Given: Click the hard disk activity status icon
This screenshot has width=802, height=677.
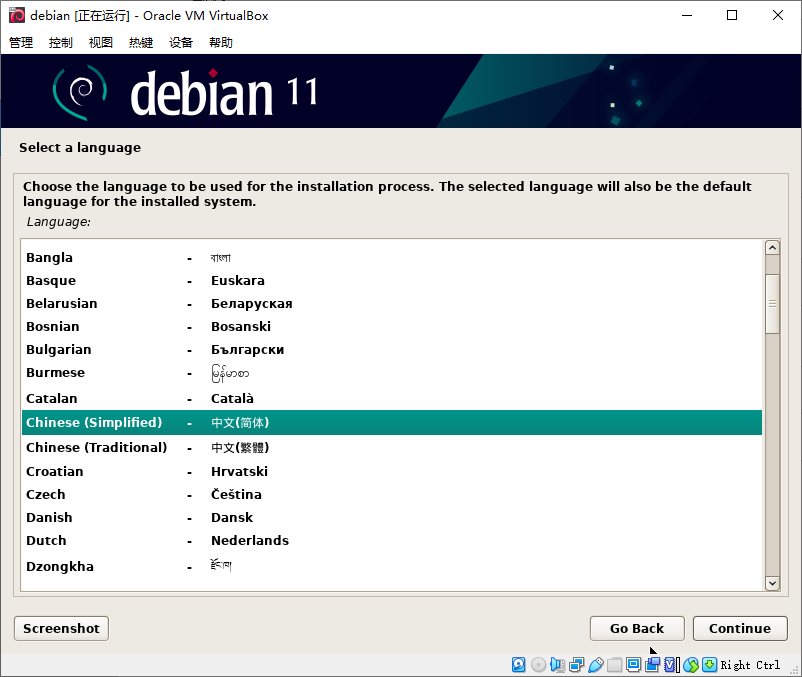Looking at the screenshot, I should pos(518,664).
